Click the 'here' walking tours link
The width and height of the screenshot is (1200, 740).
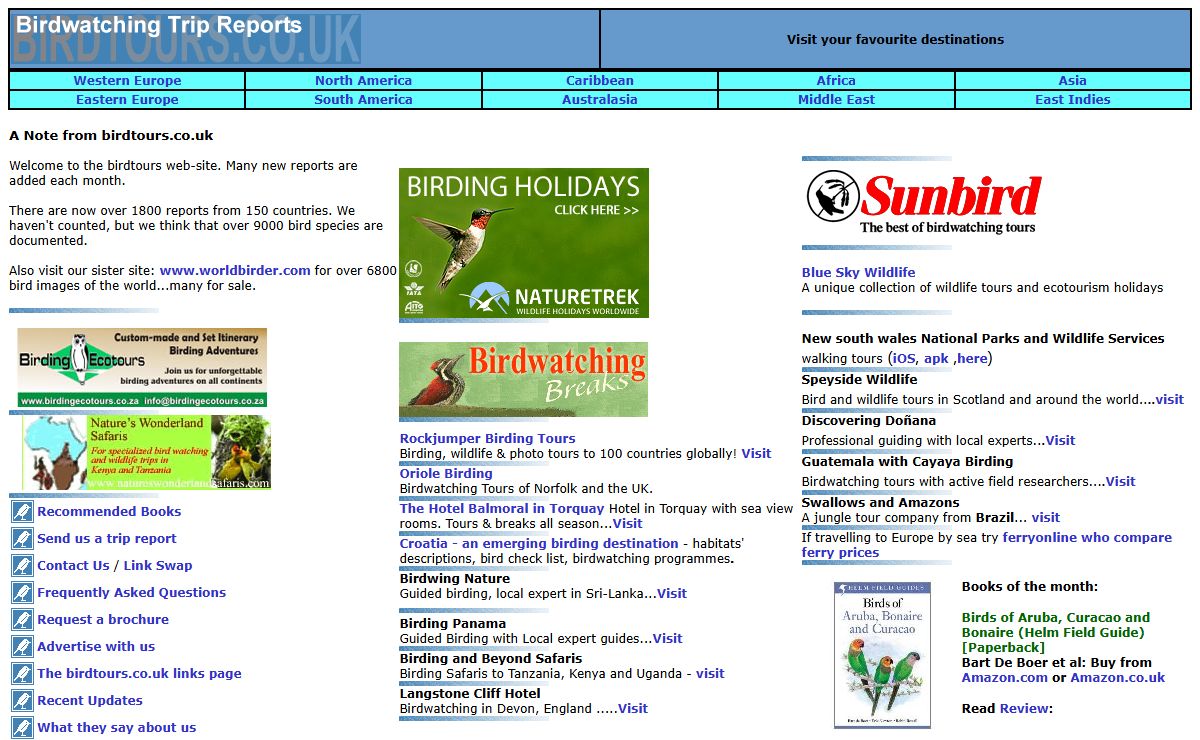pos(972,358)
